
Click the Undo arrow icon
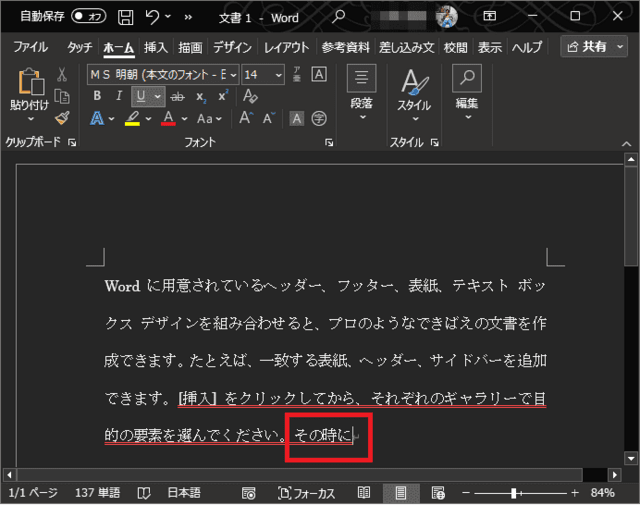152,17
